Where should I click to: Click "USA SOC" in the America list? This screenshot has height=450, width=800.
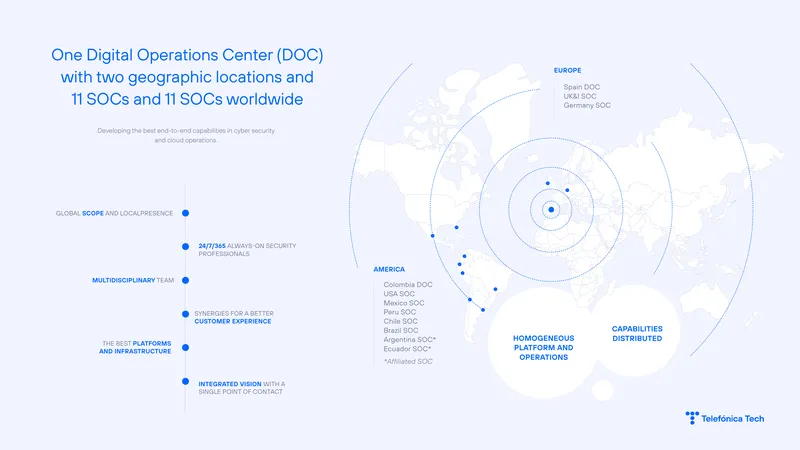[x=399, y=294]
